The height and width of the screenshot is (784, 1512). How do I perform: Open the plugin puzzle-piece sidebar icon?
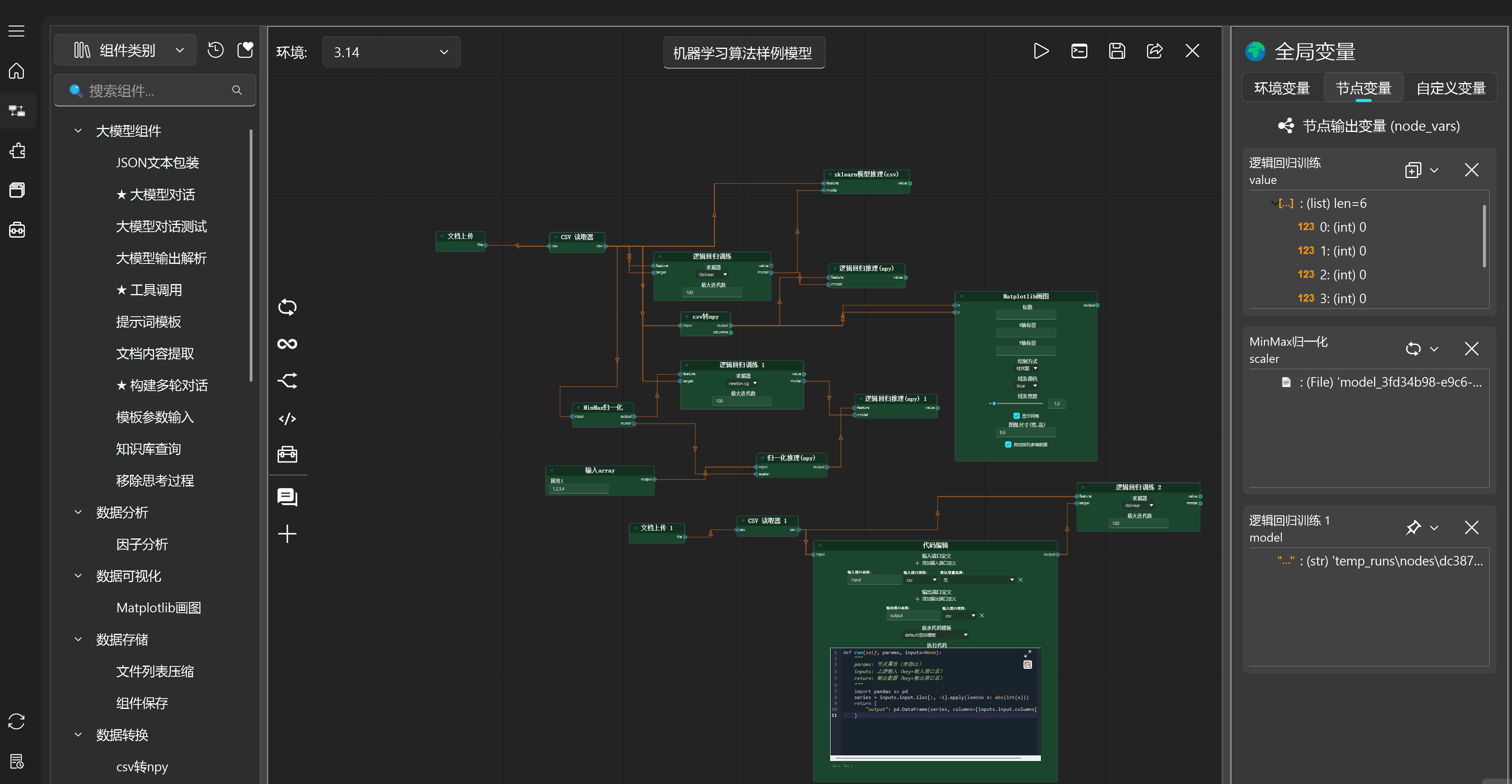(x=16, y=150)
